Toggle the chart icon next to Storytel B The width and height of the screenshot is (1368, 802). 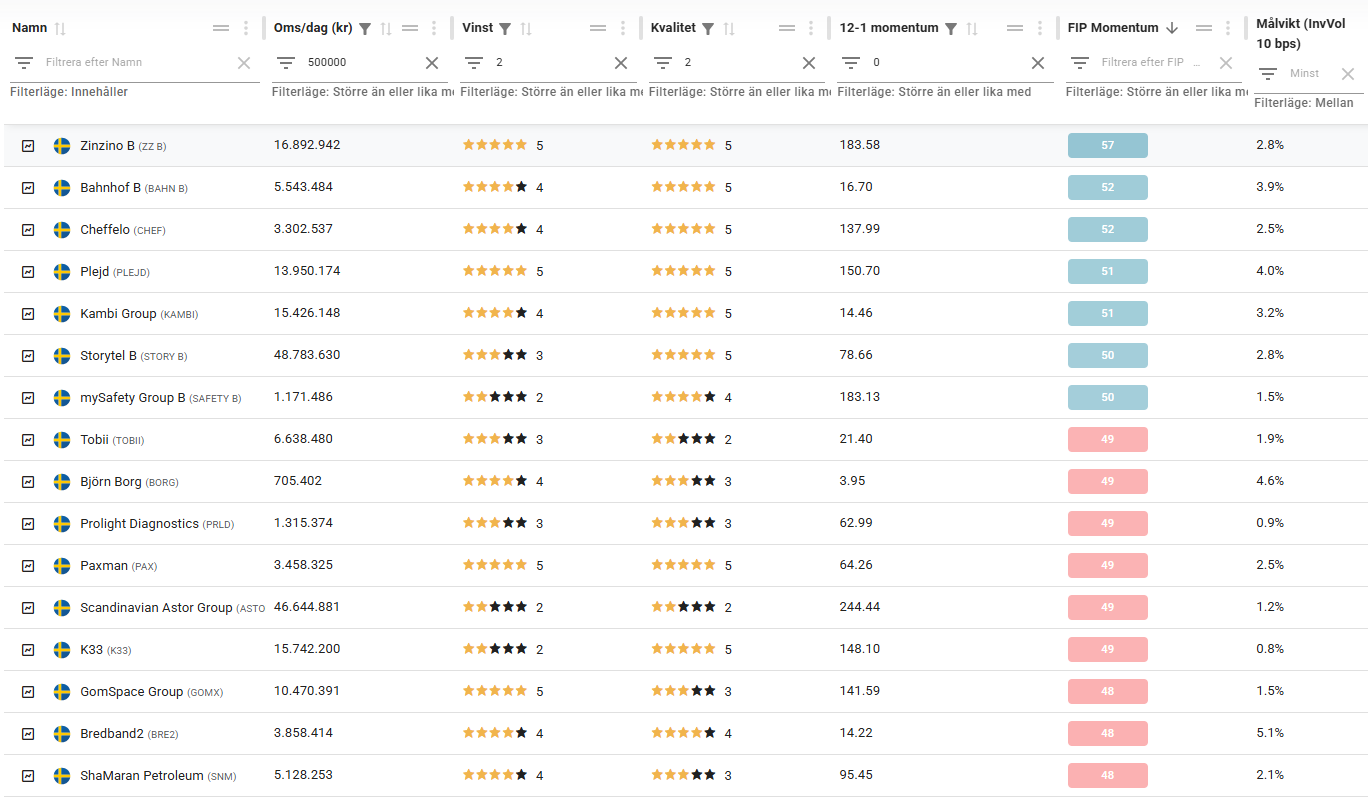(28, 356)
